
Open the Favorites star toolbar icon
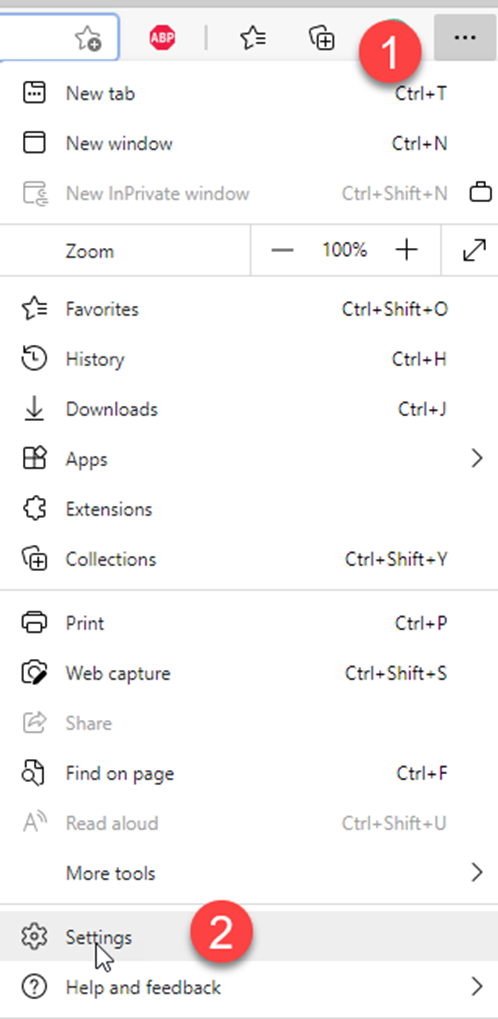pos(252,38)
